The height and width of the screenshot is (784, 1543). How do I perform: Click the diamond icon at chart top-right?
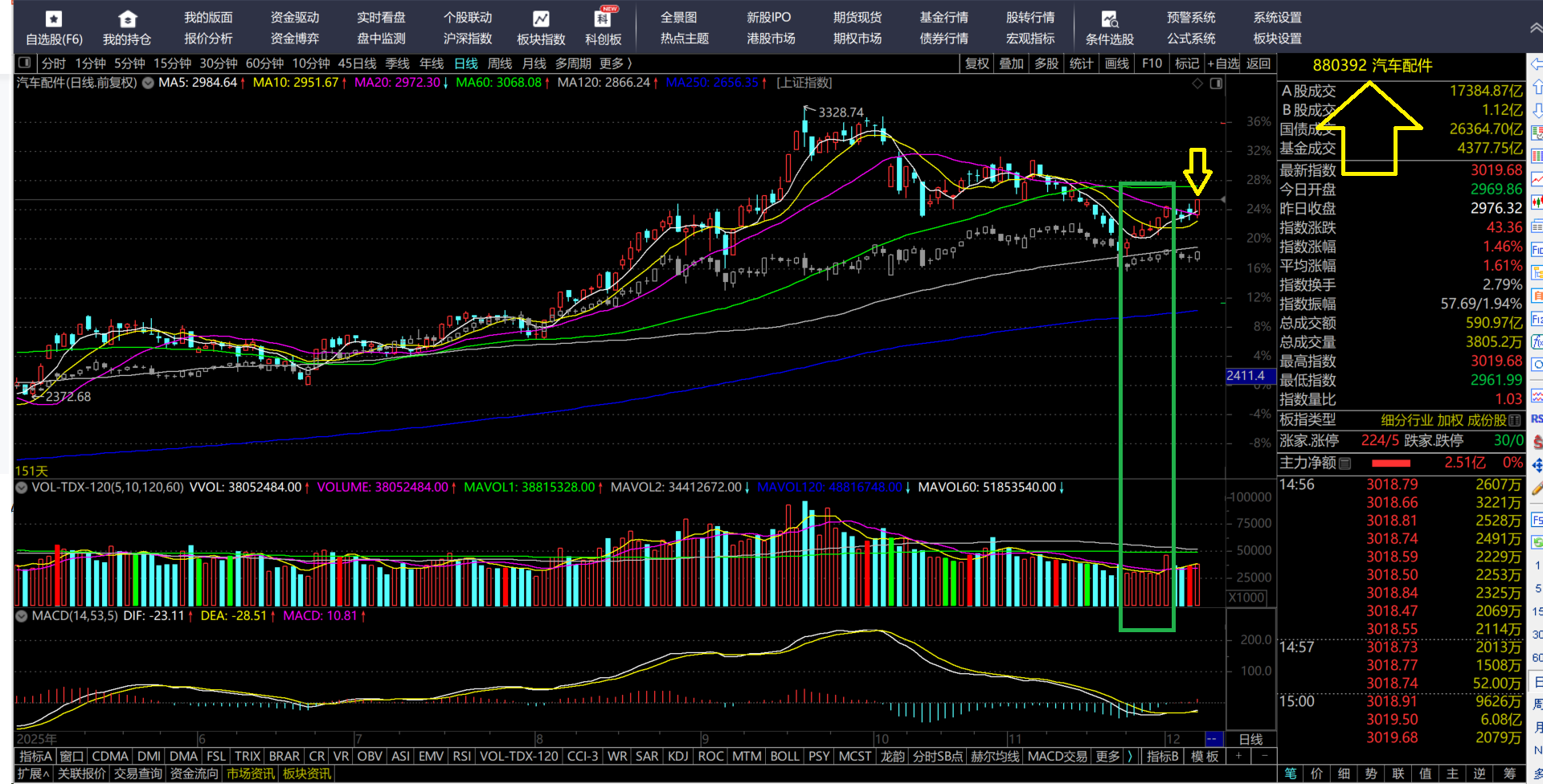point(1197,84)
